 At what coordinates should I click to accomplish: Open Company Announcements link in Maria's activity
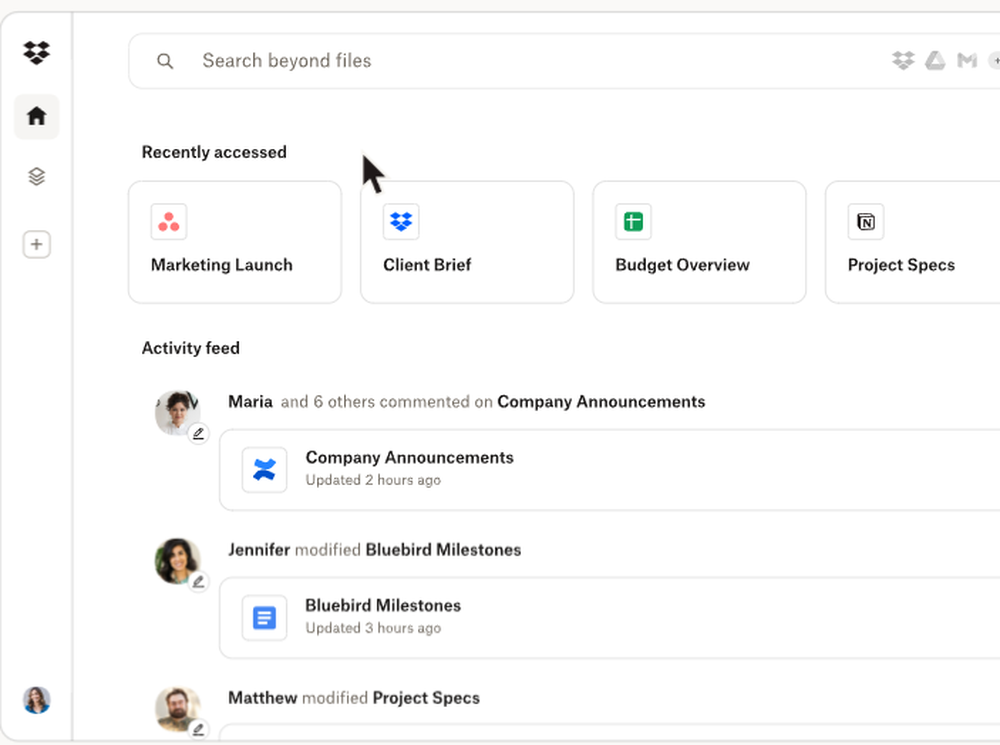tap(601, 402)
